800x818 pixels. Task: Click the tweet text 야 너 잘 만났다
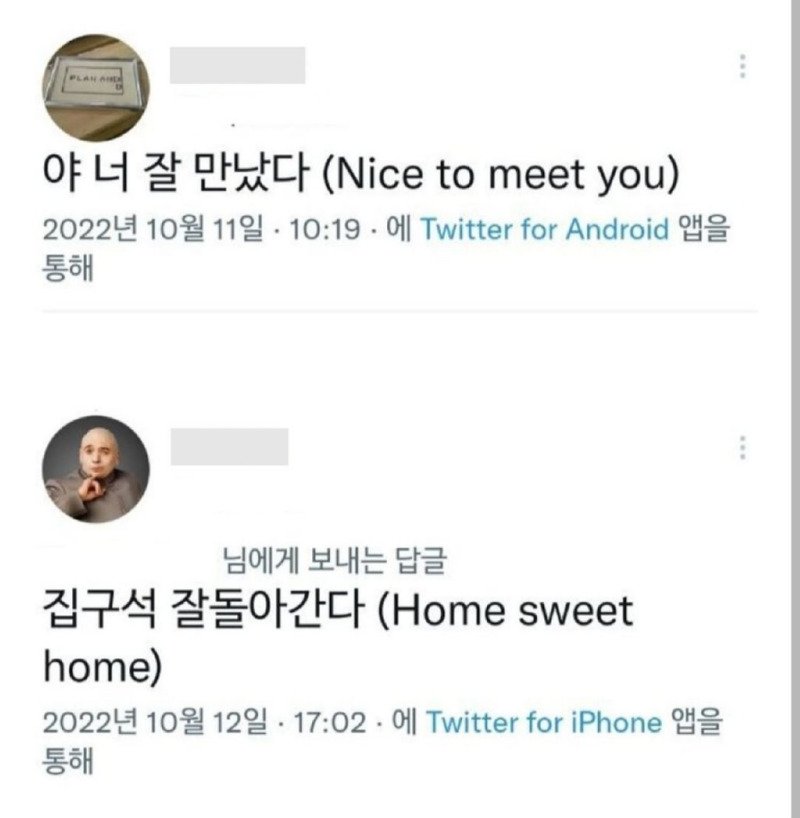[x=176, y=173]
